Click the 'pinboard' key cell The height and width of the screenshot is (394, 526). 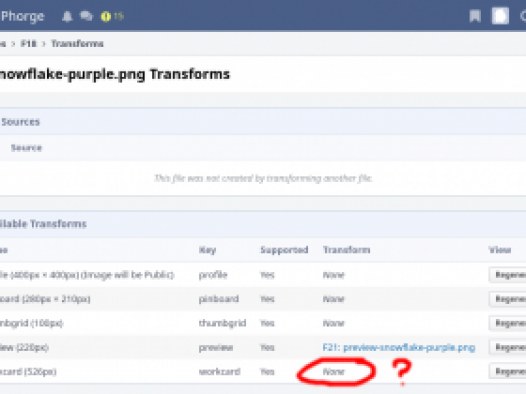(x=219, y=299)
